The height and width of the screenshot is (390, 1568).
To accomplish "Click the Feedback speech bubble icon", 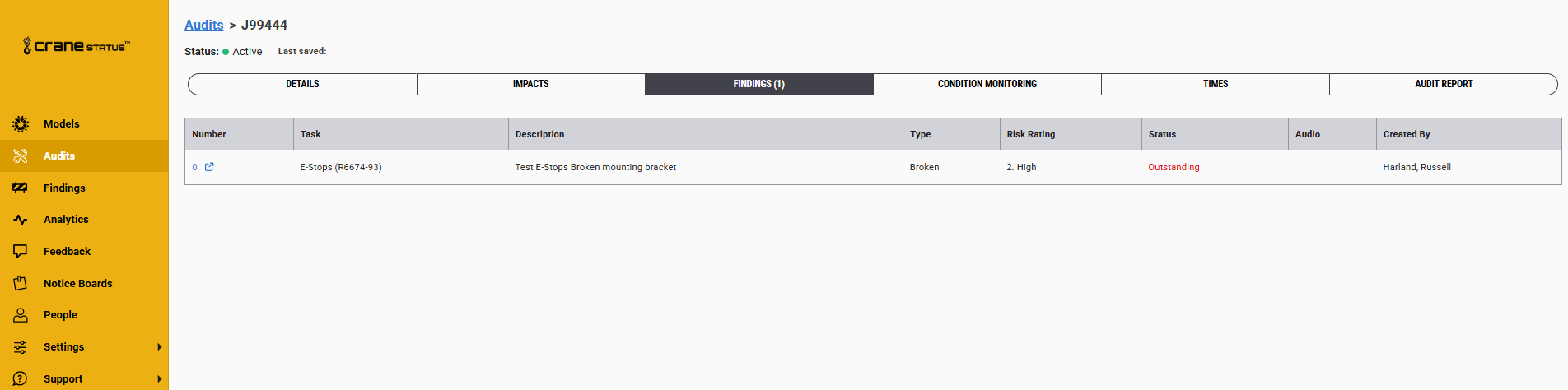I will click(21, 251).
